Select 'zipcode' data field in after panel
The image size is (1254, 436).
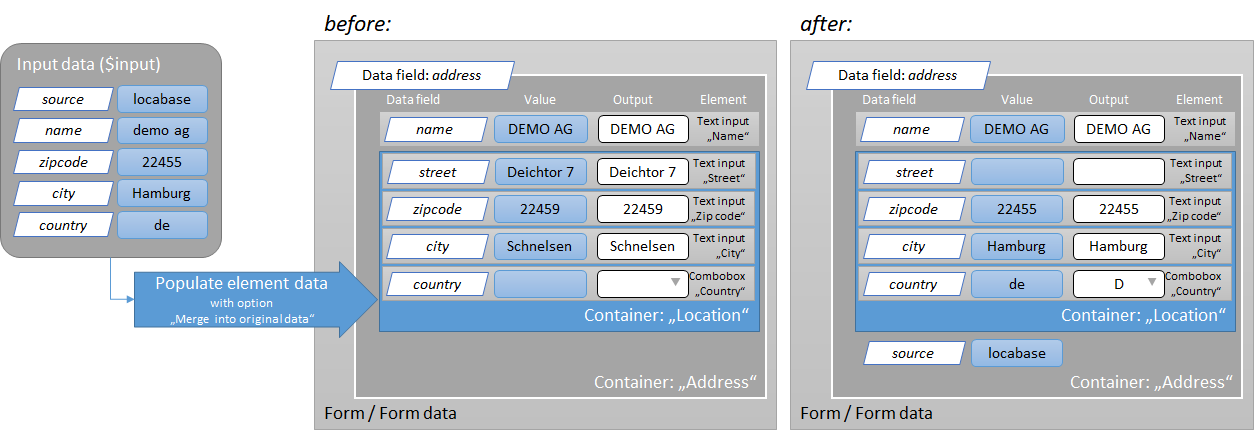click(913, 209)
